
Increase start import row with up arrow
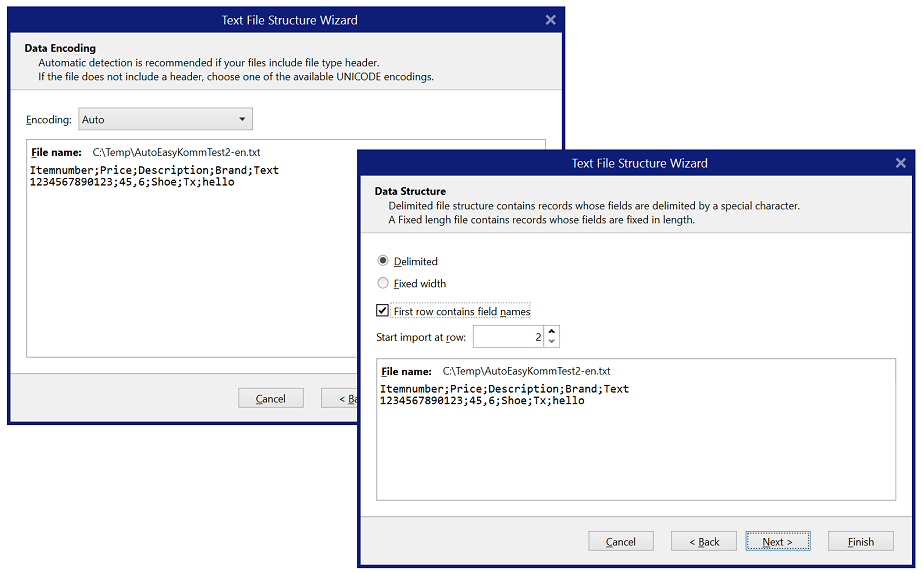point(552,331)
